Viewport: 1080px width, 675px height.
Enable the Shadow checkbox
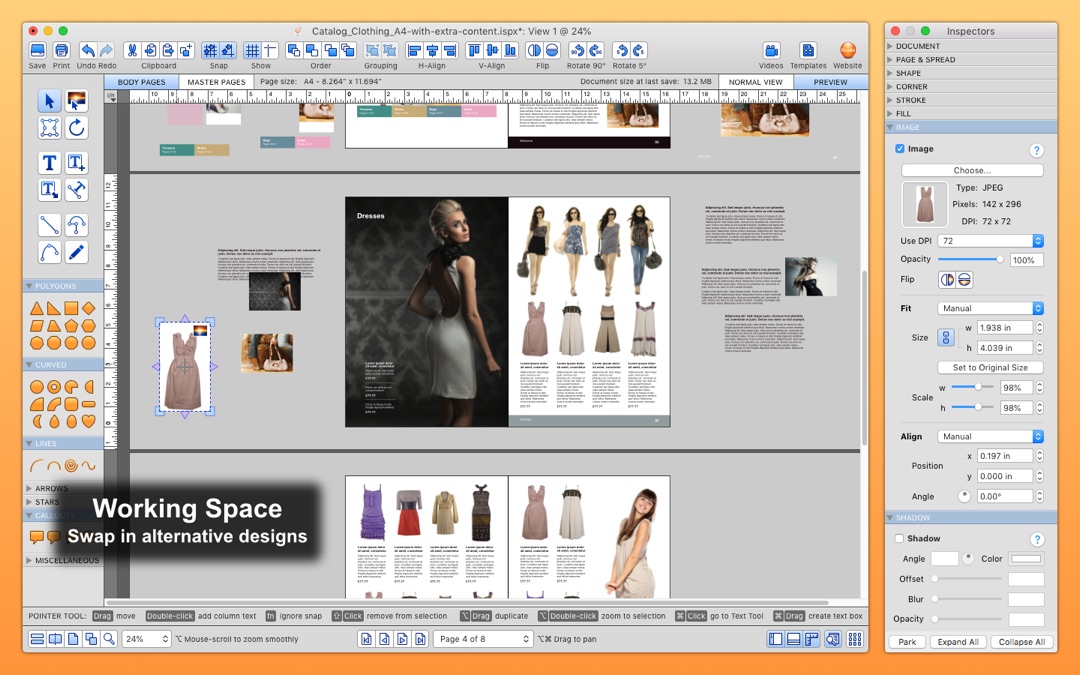pyautogui.click(x=900, y=539)
